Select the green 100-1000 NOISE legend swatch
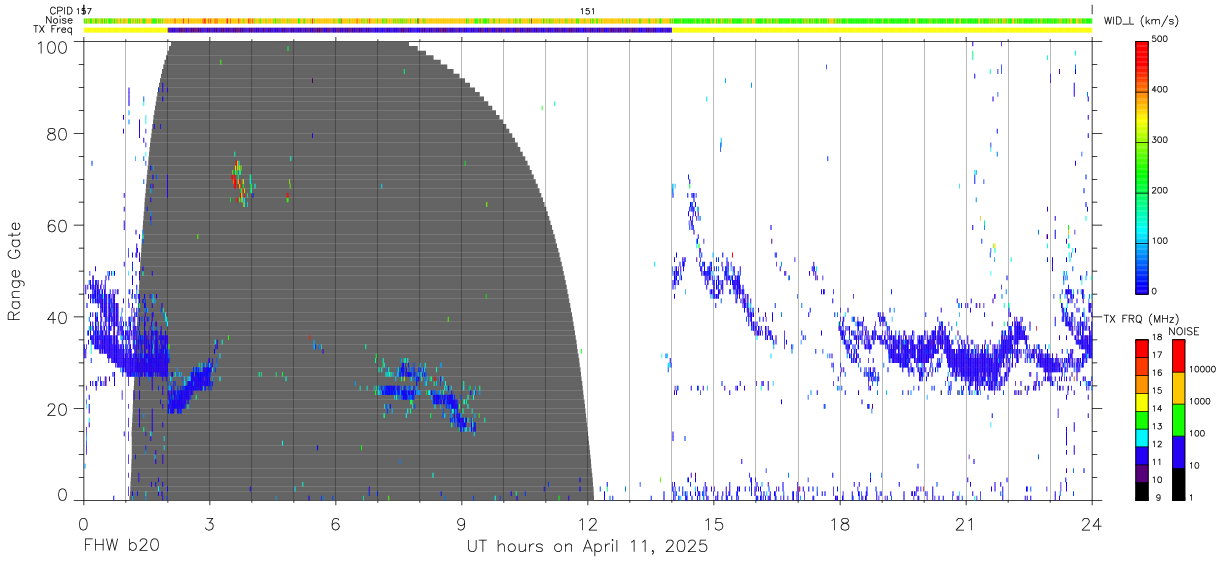The height and width of the screenshot is (567, 1228). [1178, 419]
